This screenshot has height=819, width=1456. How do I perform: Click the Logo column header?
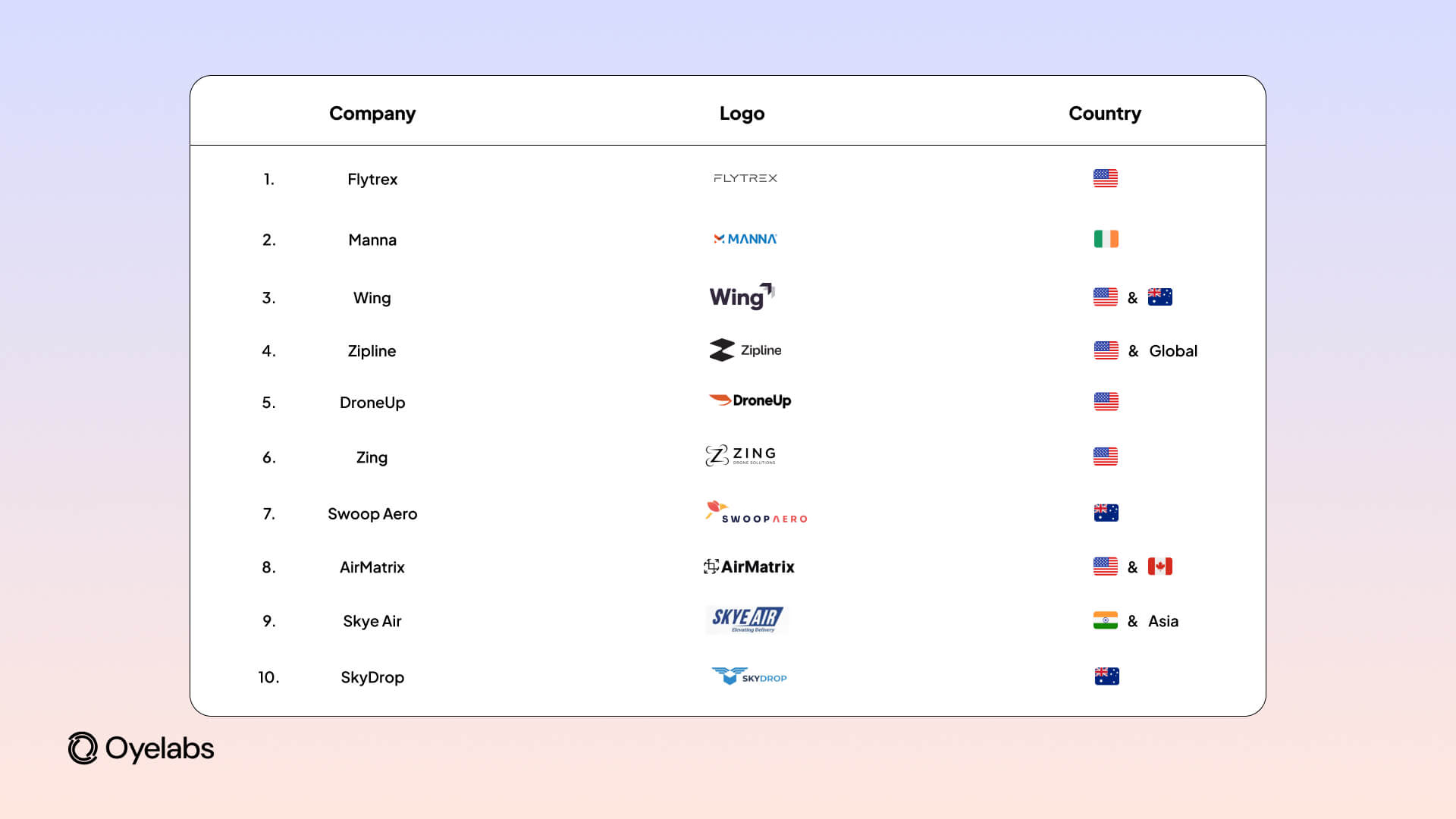(x=742, y=114)
